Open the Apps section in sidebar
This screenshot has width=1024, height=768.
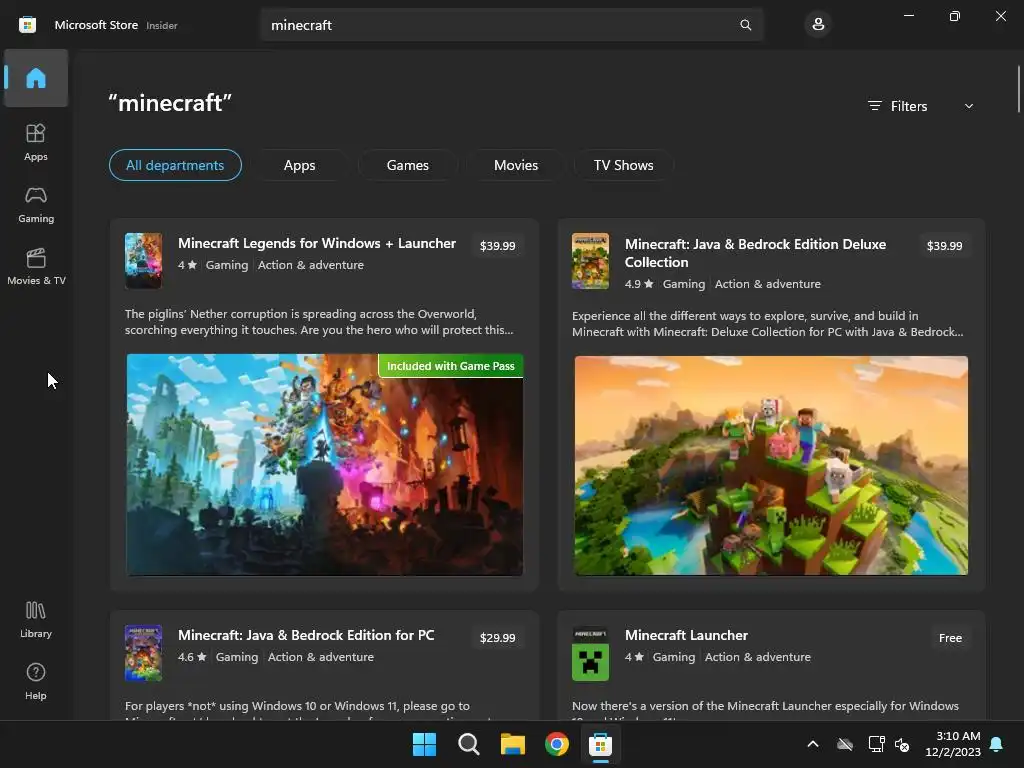(36, 142)
